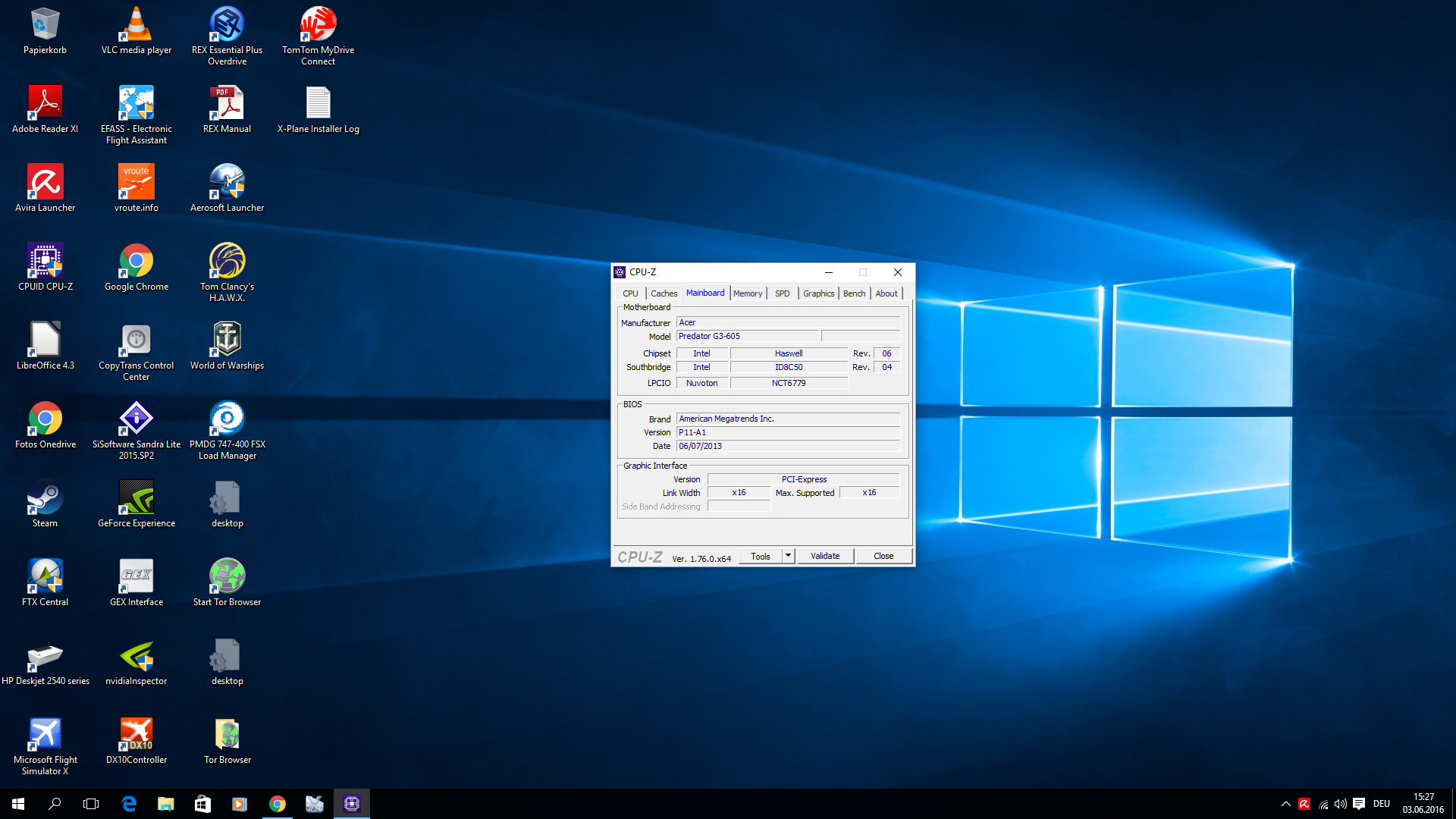Image resolution: width=1456 pixels, height=819 pixels.
Task: Select the Bench tab
Action: [854, 293]
